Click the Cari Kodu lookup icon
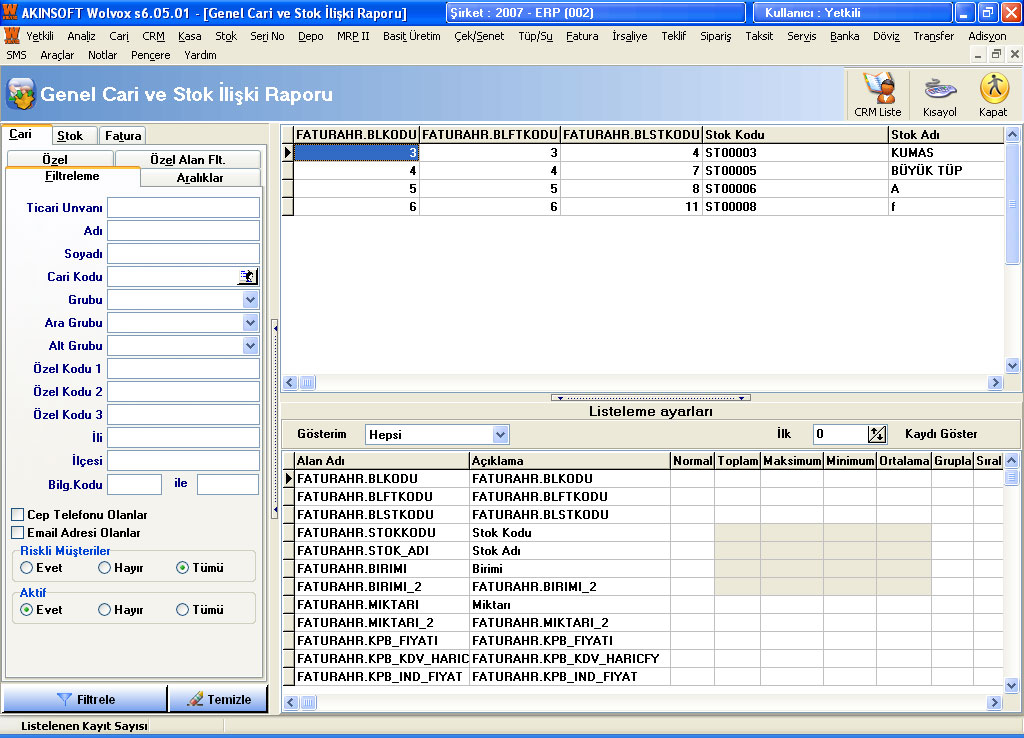Image resolution: width=1024 pixels, height=738 pixels. [248, 277]
